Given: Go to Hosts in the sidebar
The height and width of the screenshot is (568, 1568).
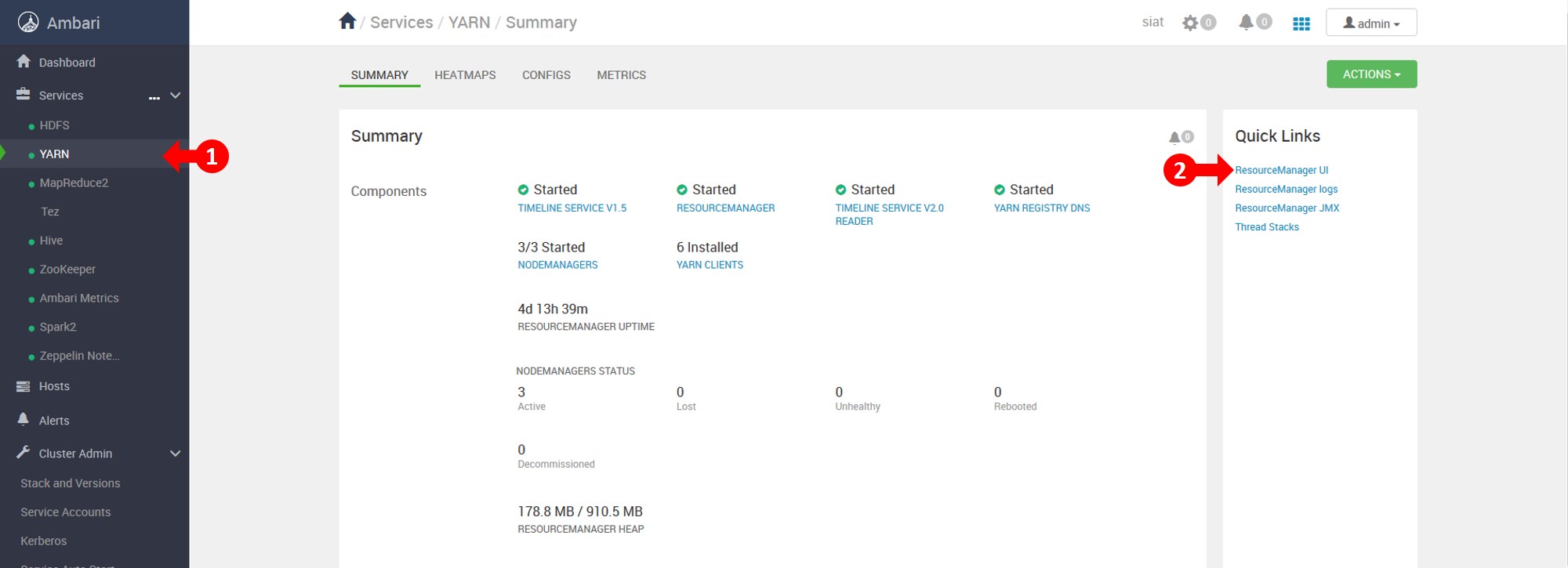Looking at the screenshot, I should pos(54,386).
